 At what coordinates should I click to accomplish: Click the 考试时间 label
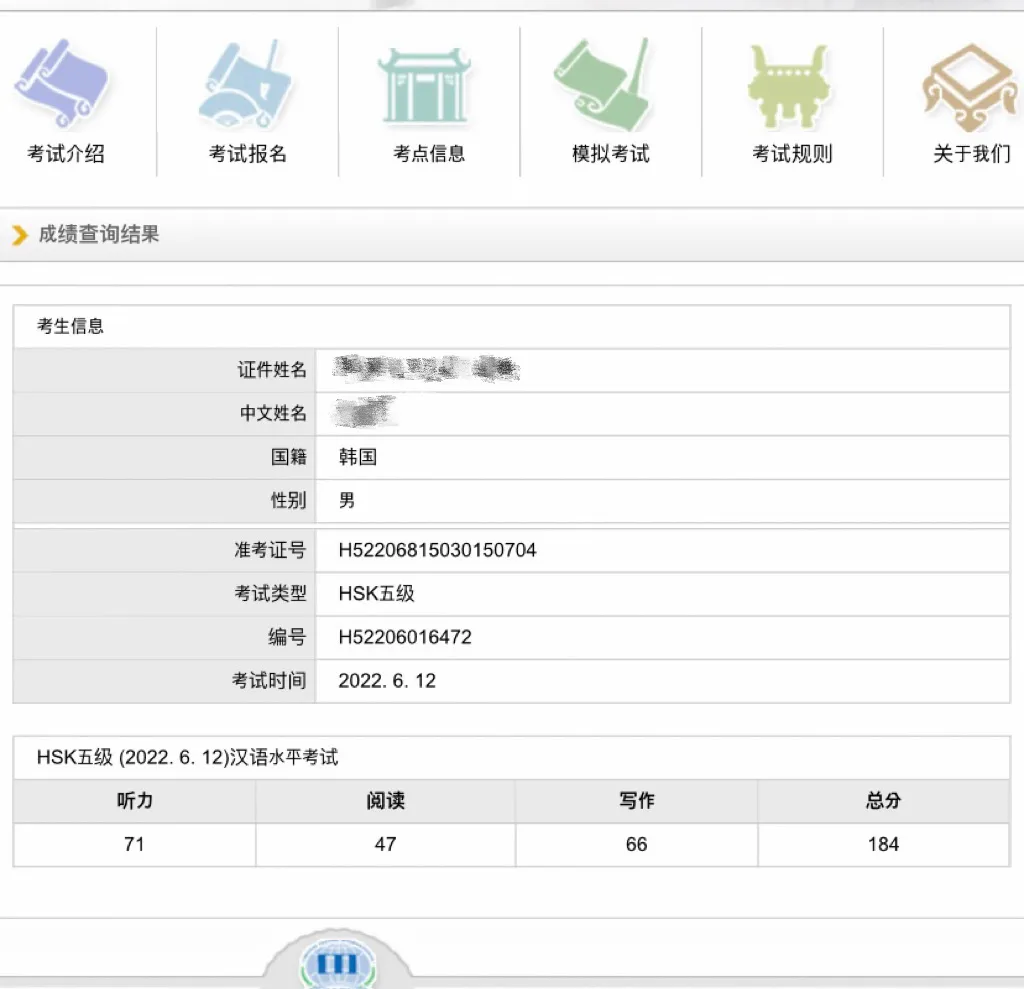point(269,681)
